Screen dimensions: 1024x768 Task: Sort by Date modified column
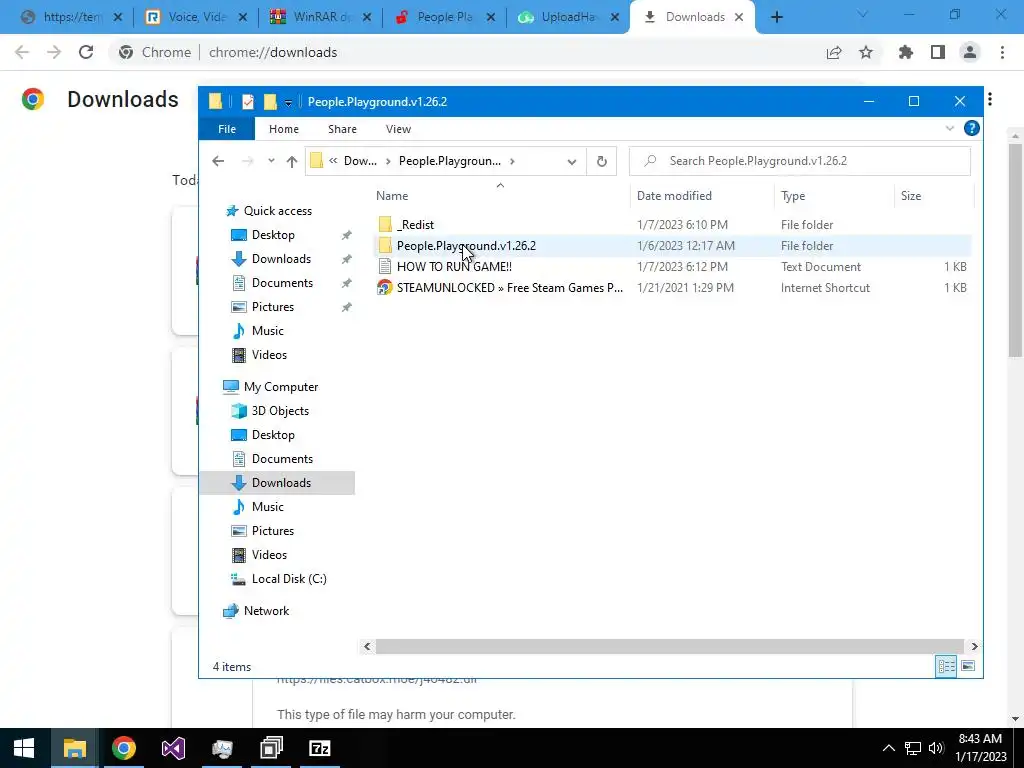(702, 196)
